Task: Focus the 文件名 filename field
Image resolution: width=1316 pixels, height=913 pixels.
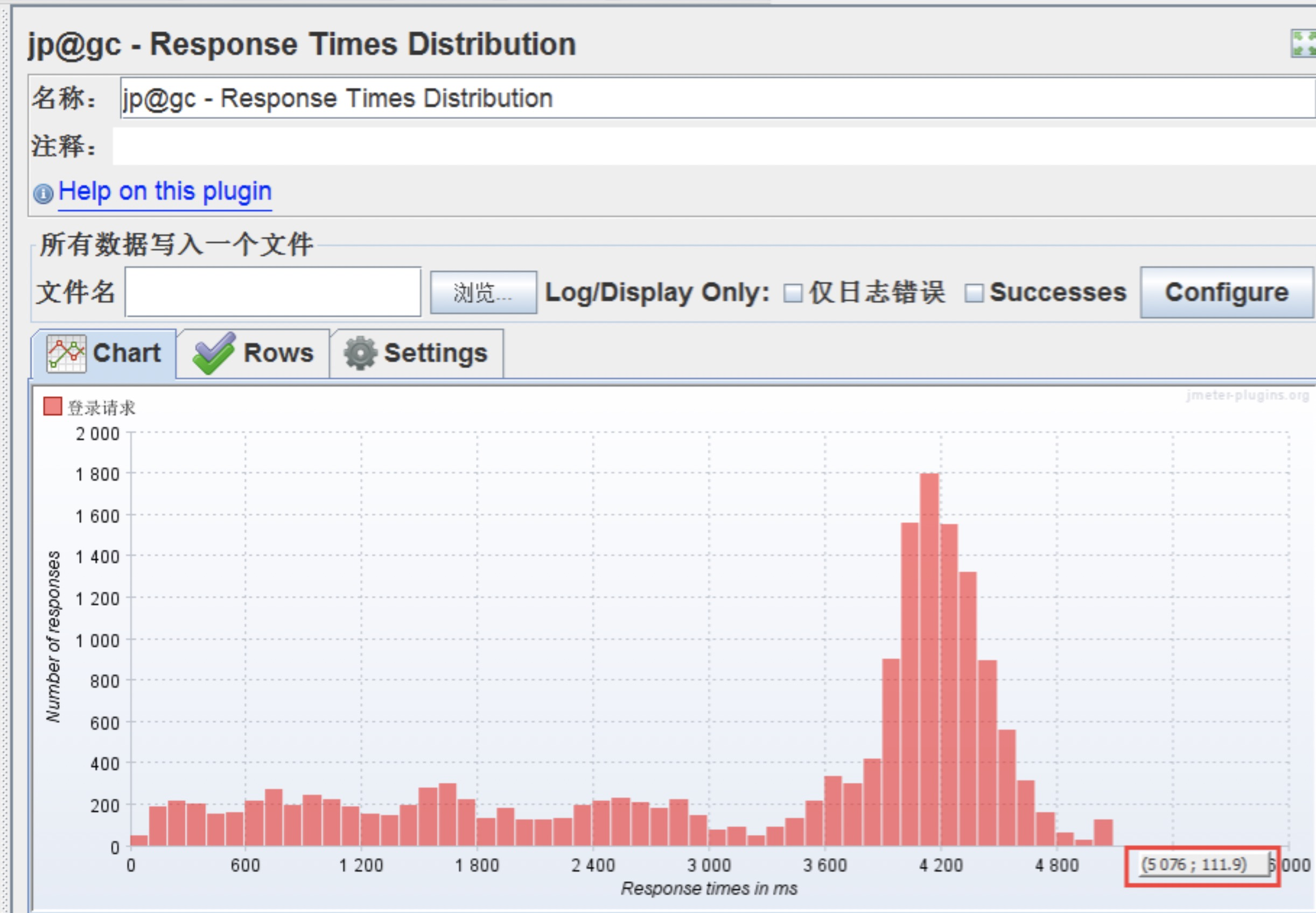Action: (x=273, y=292)
